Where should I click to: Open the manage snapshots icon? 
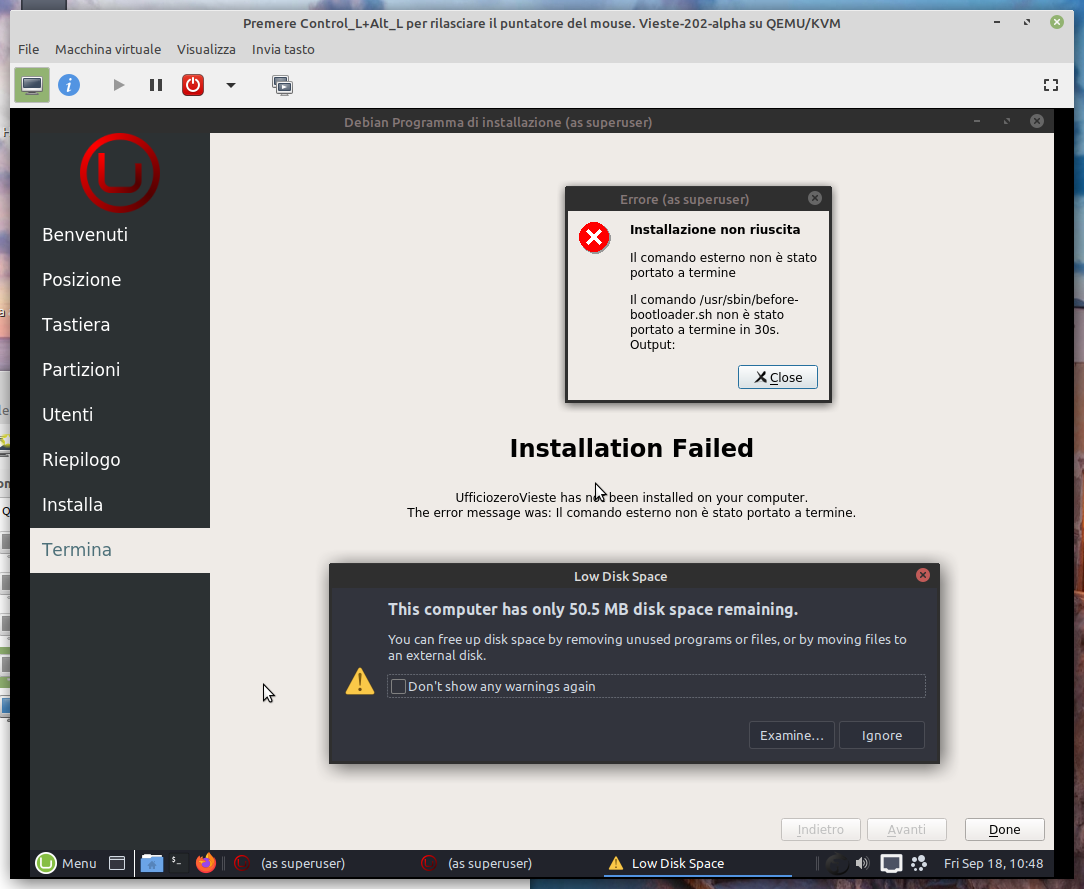[282, 85]
